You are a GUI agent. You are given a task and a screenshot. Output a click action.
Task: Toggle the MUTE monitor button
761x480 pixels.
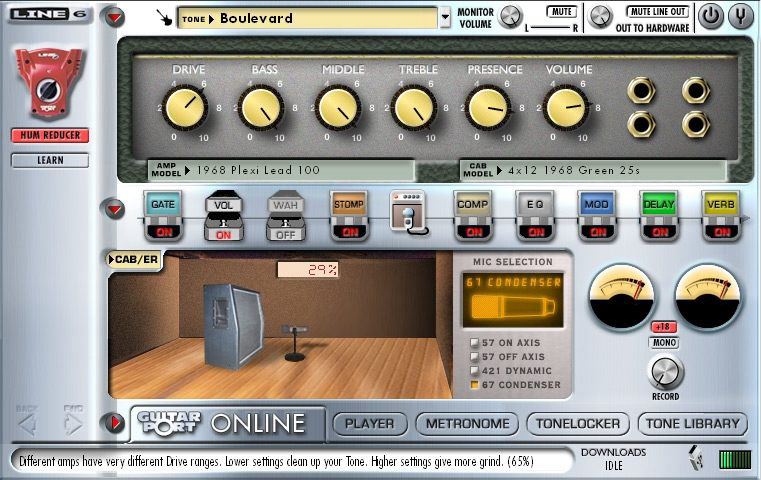pyautogui.click(x=562, y=12)
